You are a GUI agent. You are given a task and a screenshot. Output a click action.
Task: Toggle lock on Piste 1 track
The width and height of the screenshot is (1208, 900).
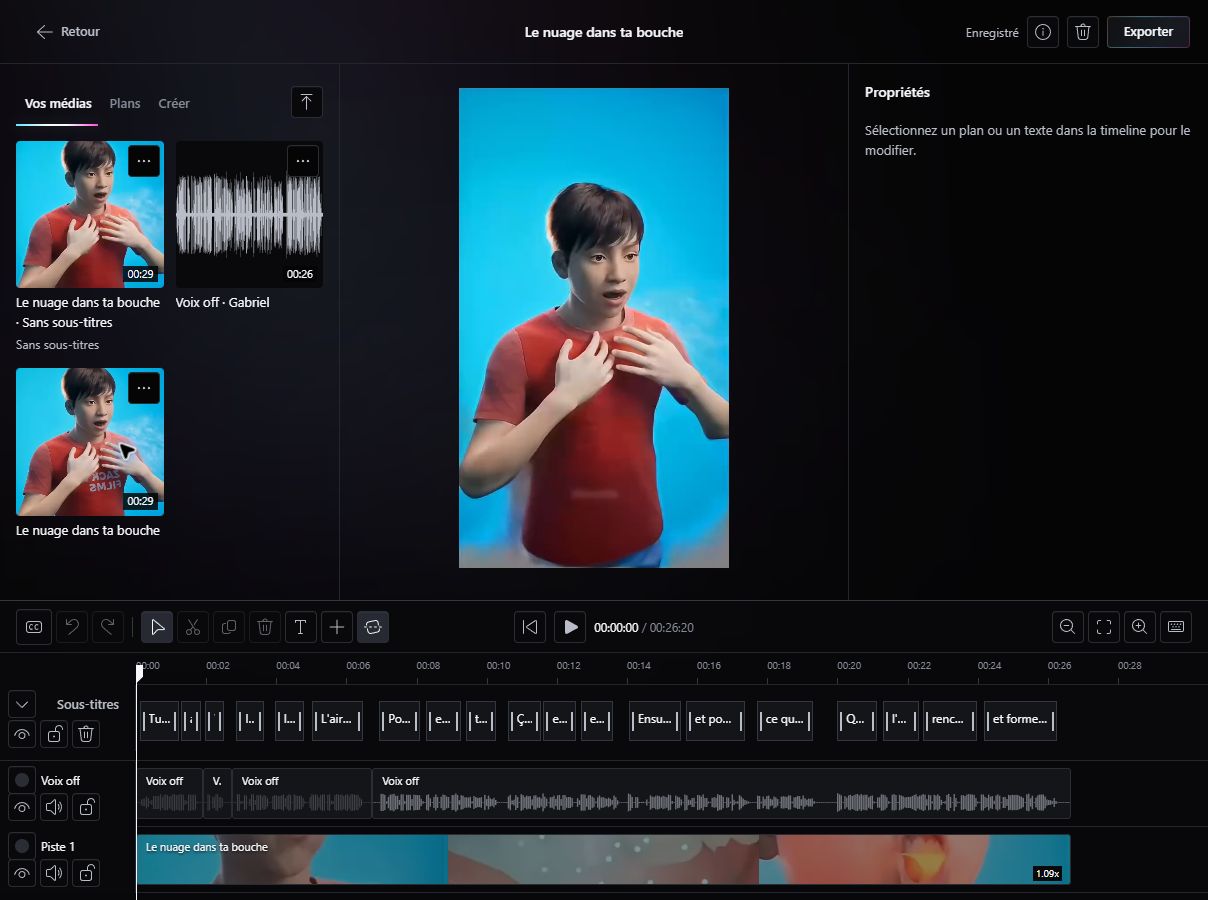87,873
